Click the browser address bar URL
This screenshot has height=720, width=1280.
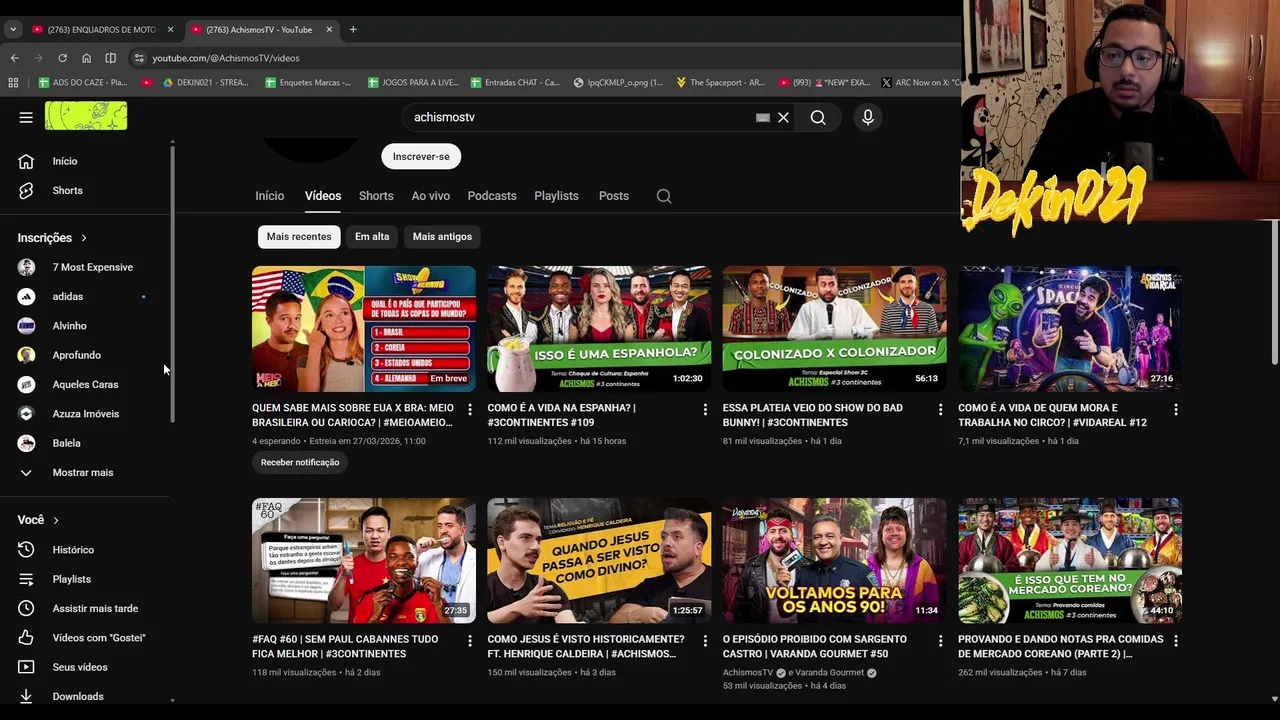point(226,58)
